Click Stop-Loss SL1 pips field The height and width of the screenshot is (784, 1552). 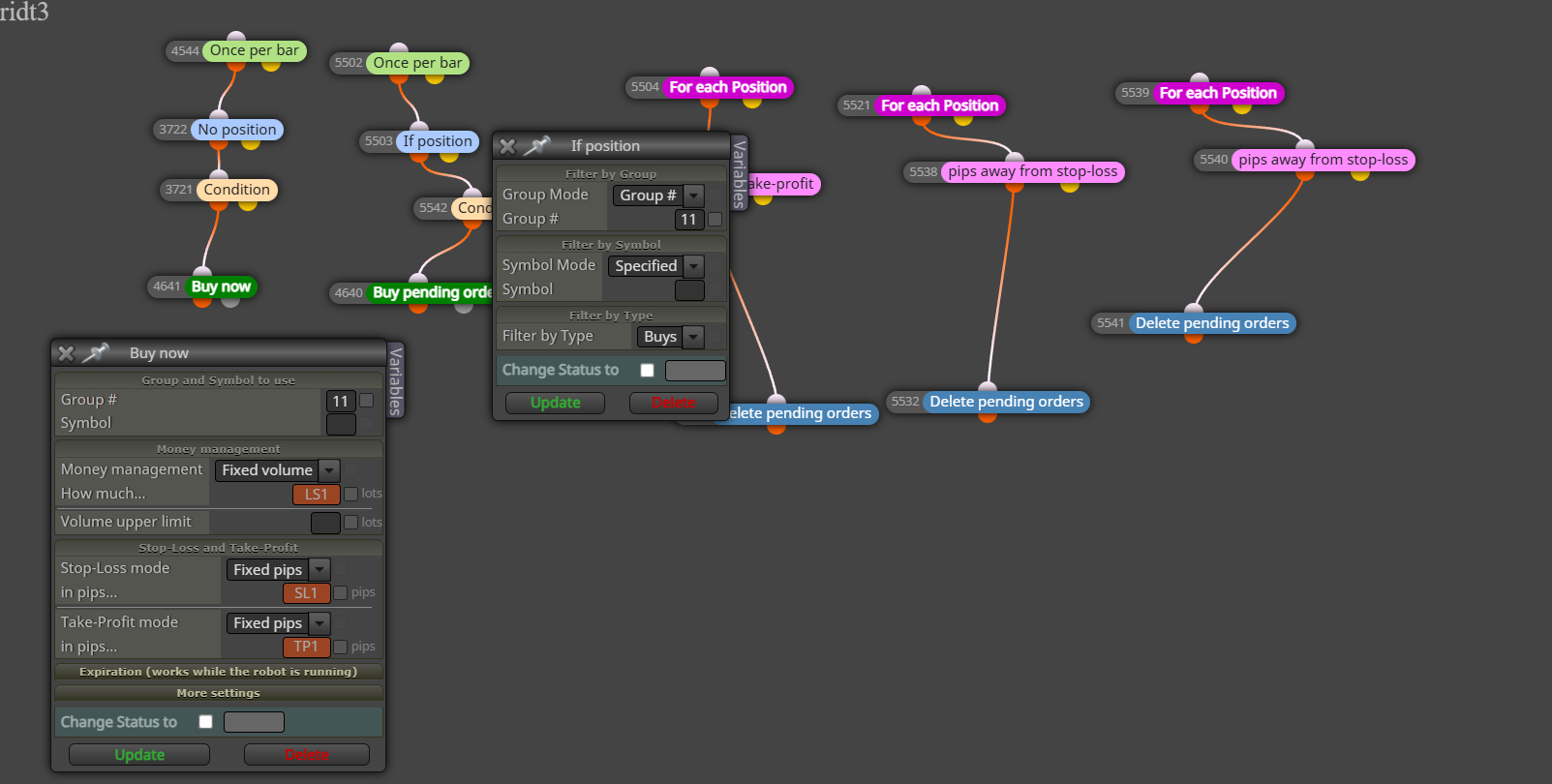pos(306,593)
